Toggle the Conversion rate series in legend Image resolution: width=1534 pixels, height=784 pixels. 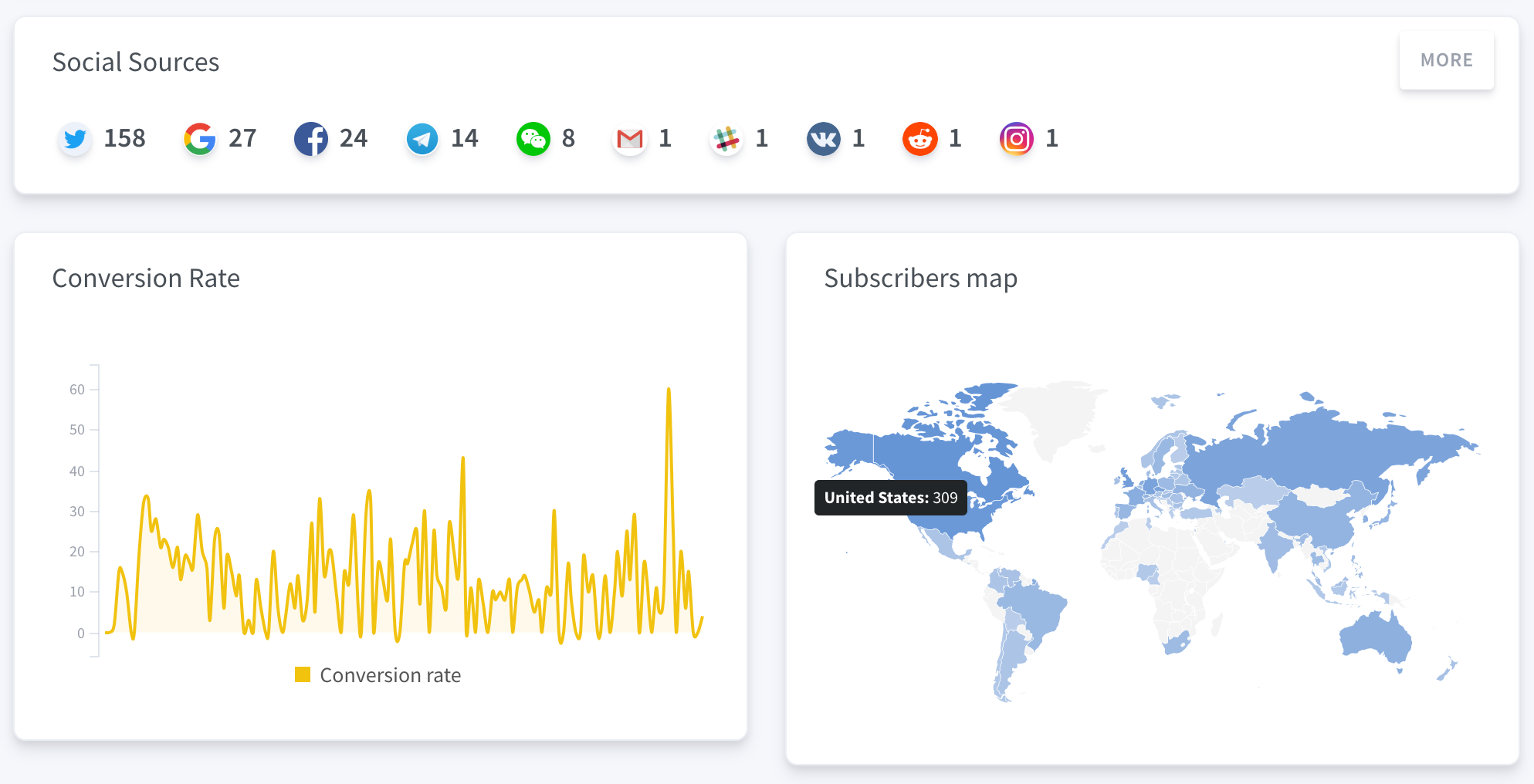[x=390, y=674]
